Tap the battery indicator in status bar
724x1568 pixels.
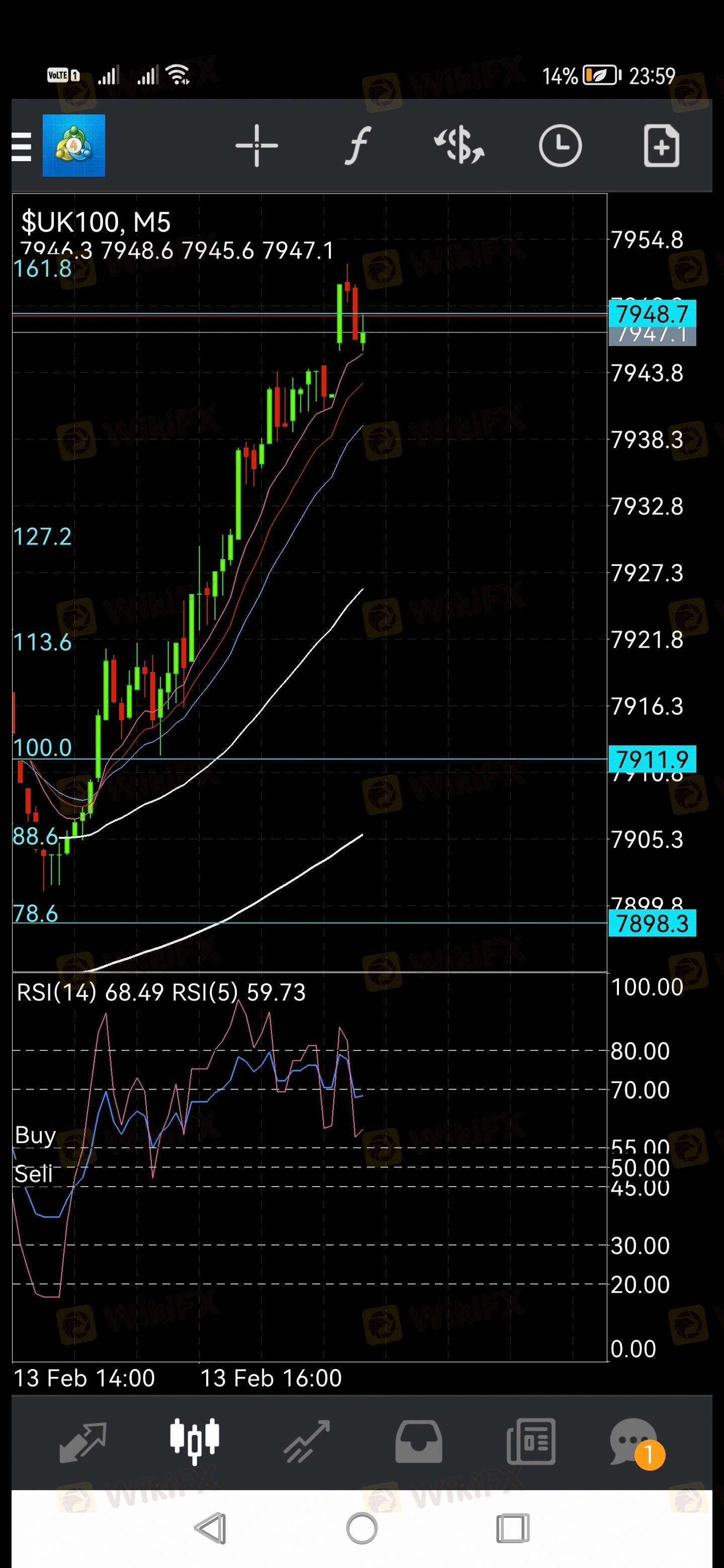(x=602, y=75)
